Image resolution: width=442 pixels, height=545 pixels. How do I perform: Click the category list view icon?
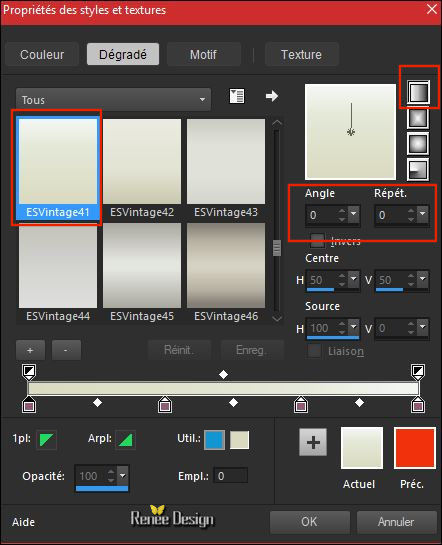coord(237,96)
